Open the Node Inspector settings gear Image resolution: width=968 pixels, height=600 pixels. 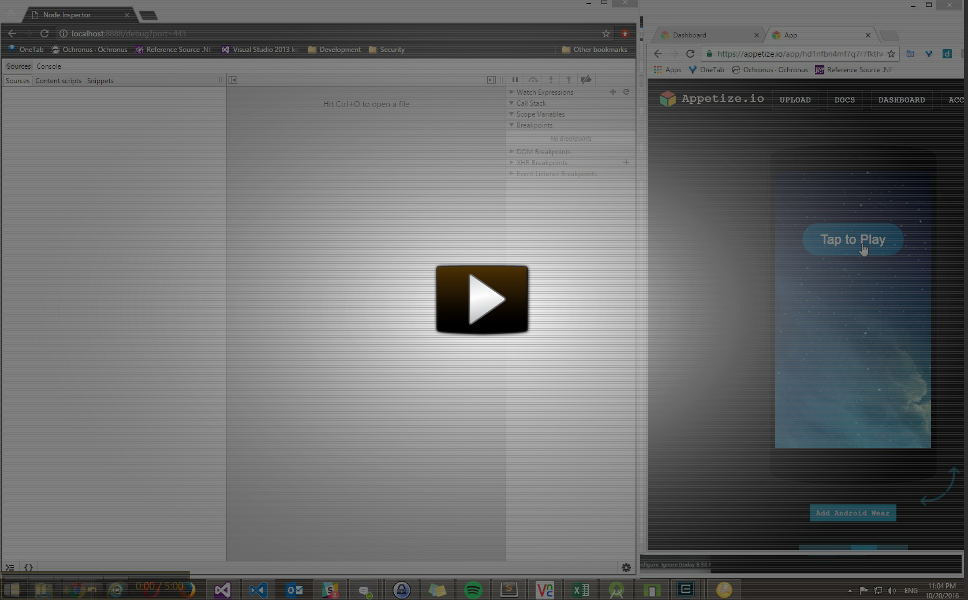(626, 567)
